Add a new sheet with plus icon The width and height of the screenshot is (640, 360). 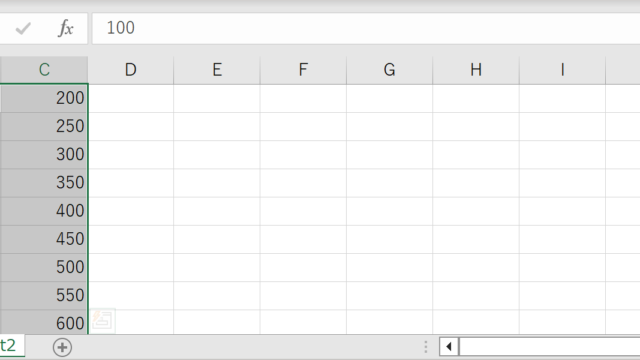coord(62,347)
